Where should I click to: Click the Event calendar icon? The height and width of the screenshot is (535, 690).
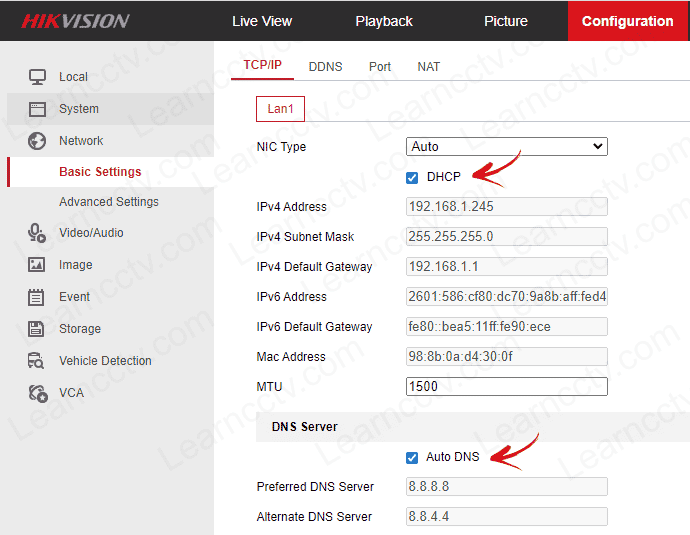(x=37, y=297)
